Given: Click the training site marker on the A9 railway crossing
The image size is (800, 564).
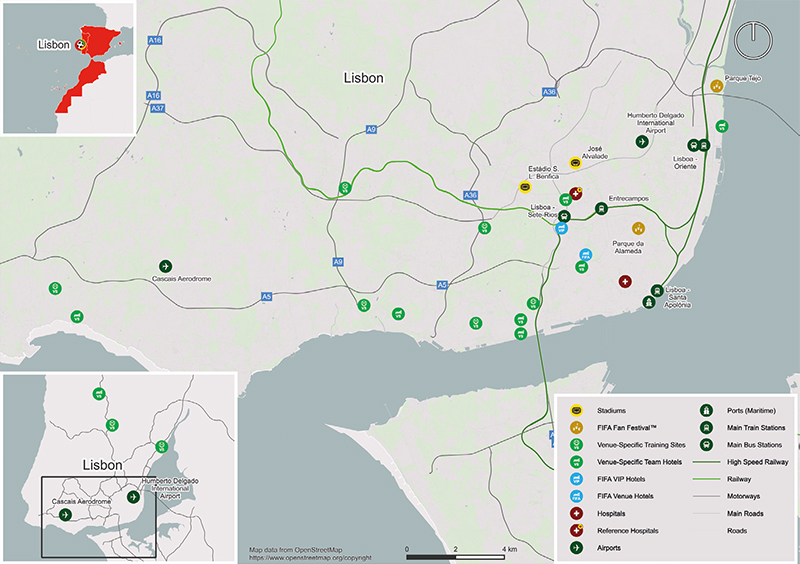Looking at the screenshot, I should 345,188.
